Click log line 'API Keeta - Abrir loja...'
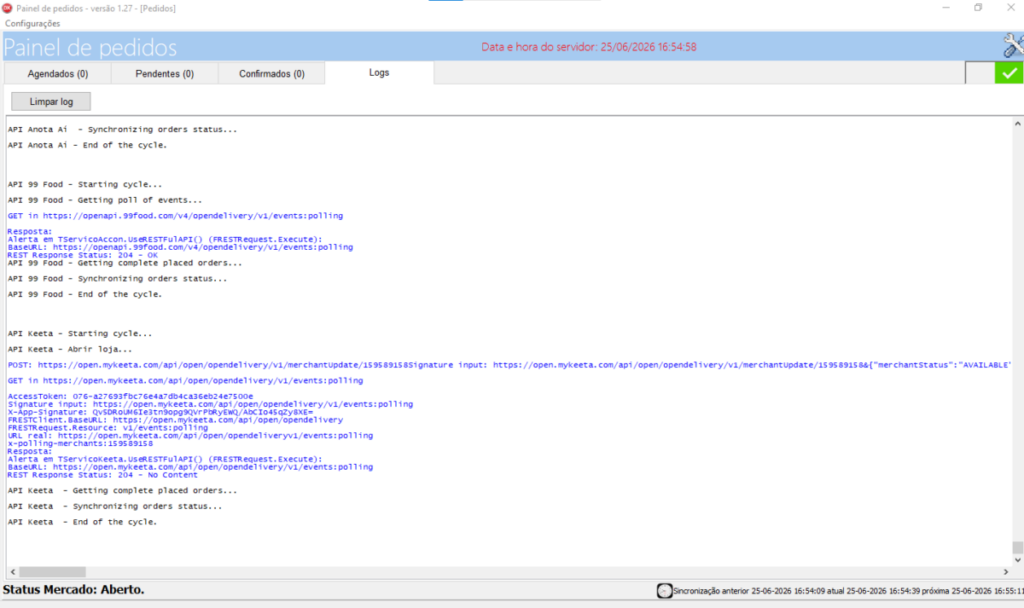Image resolution: width=1024 pixels, height=608 pixels. [x=70, y=349]
